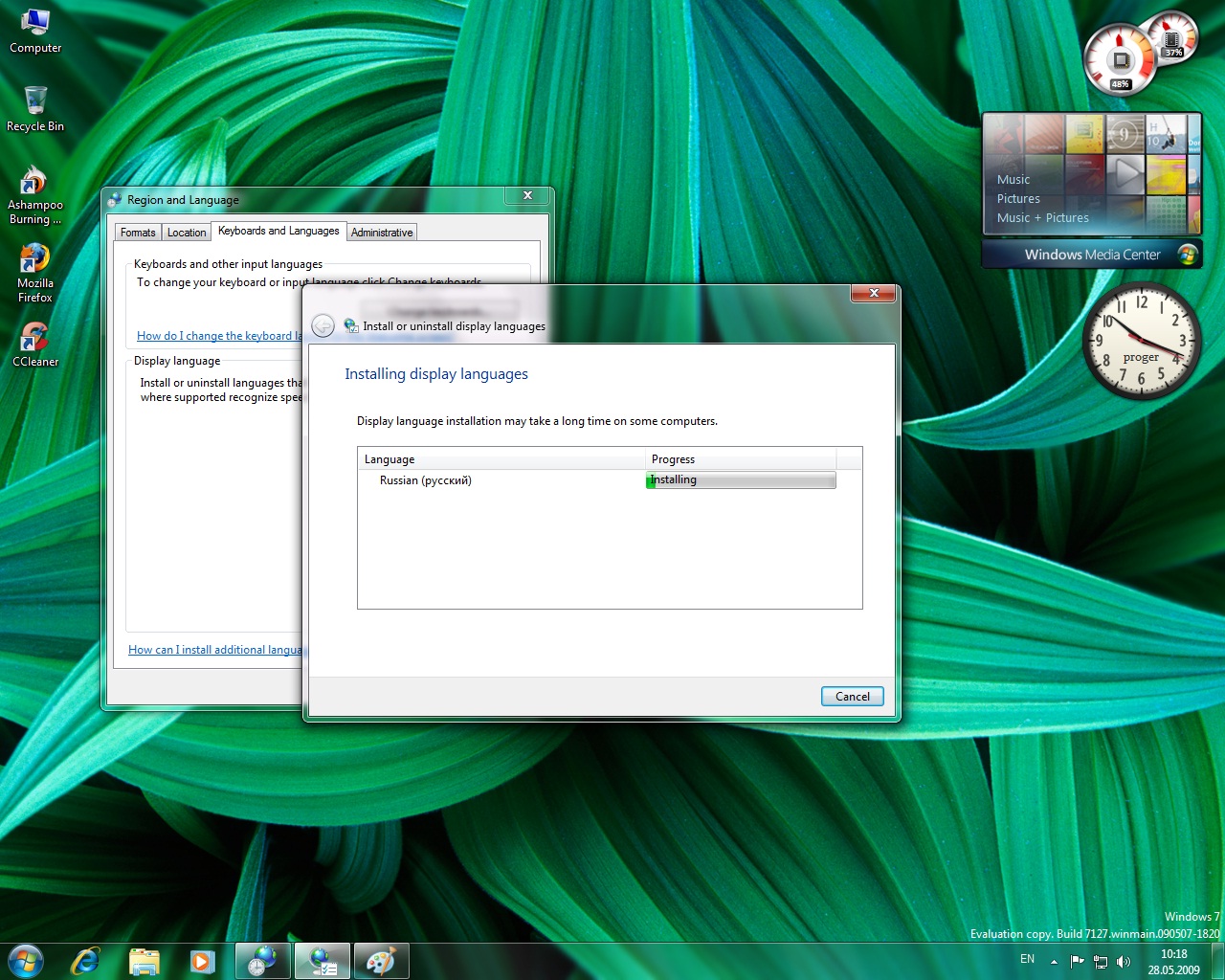Click the Progress column header
Image resolution: width=1225 pixels, height=980 pixels.
tap(741, 459)
